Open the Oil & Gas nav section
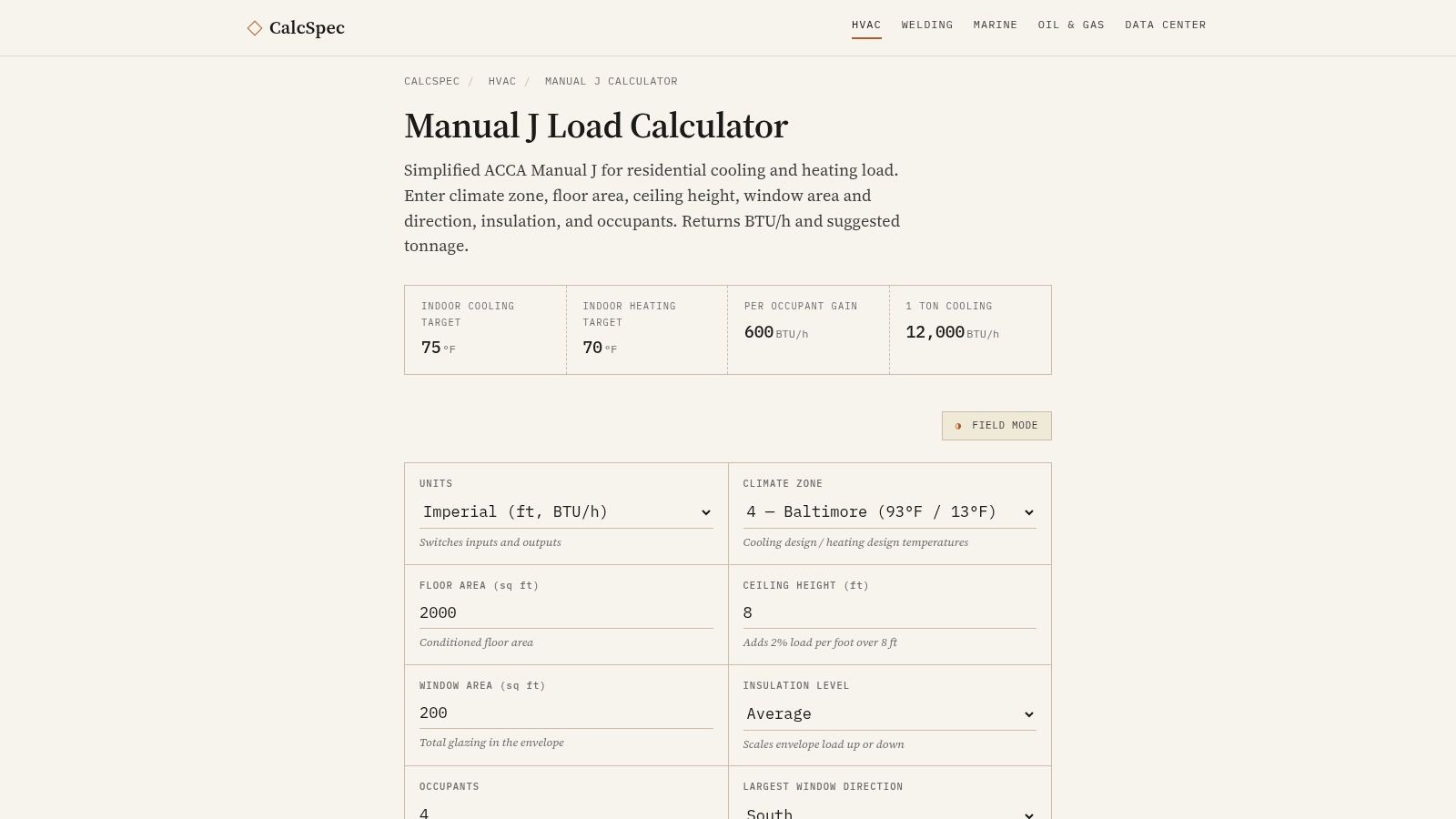The image size is (1456, 819). coord(1071,25)
